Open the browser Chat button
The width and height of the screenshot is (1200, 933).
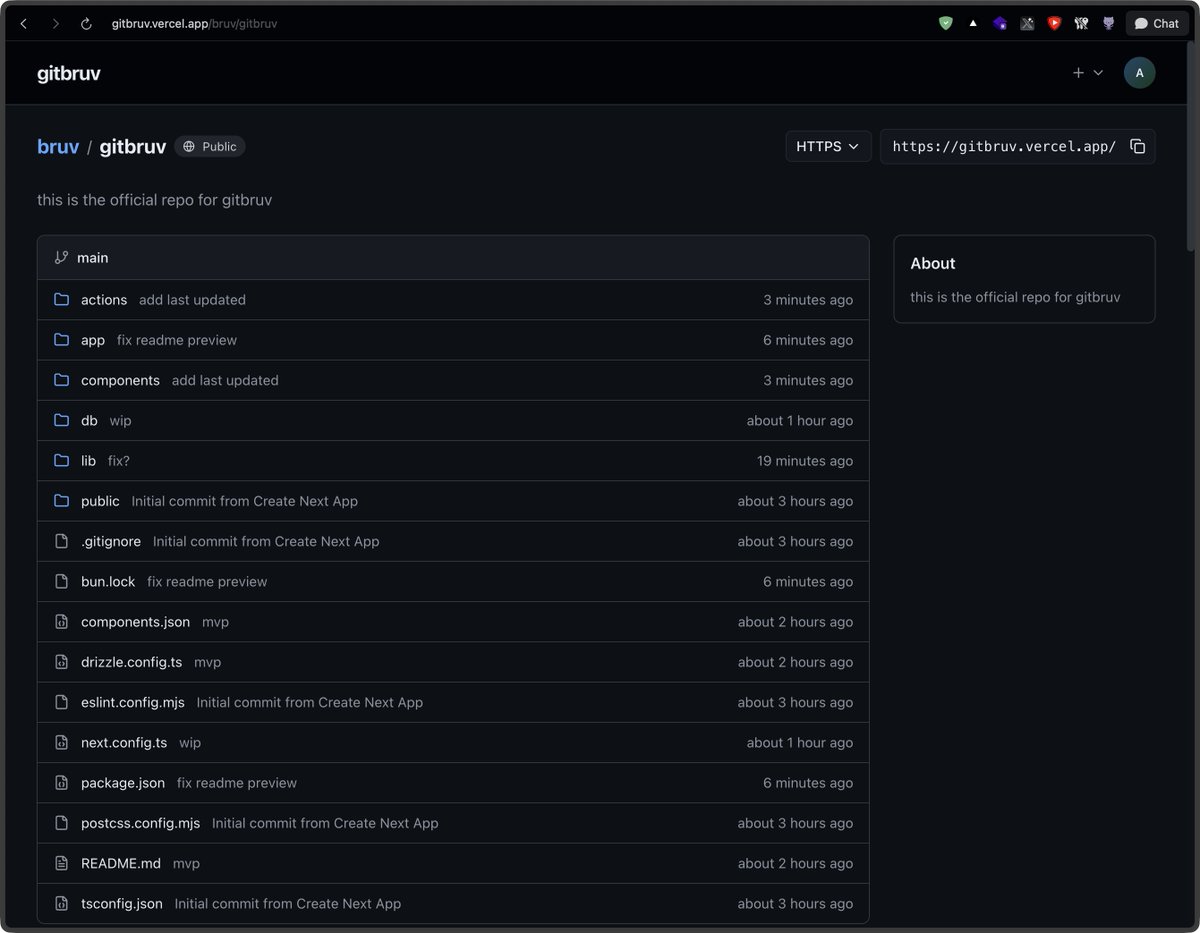tap(1157, 23)
